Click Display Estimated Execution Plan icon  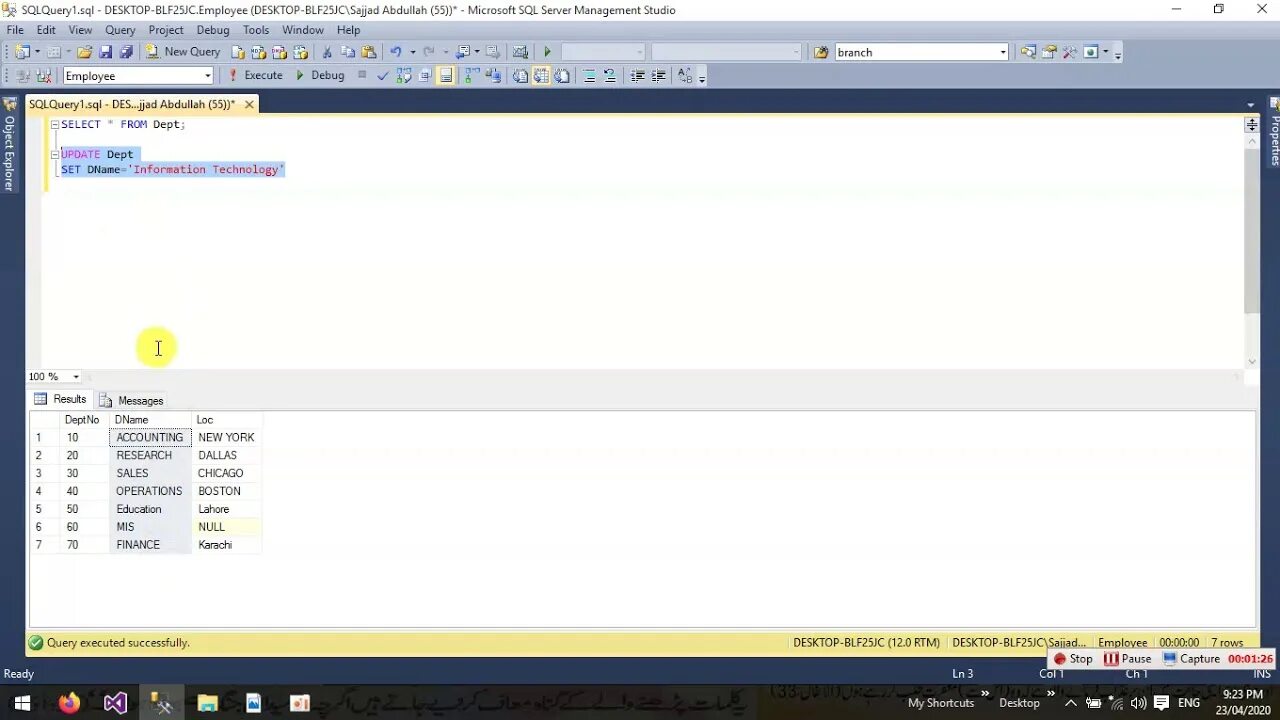coord(403,76)
